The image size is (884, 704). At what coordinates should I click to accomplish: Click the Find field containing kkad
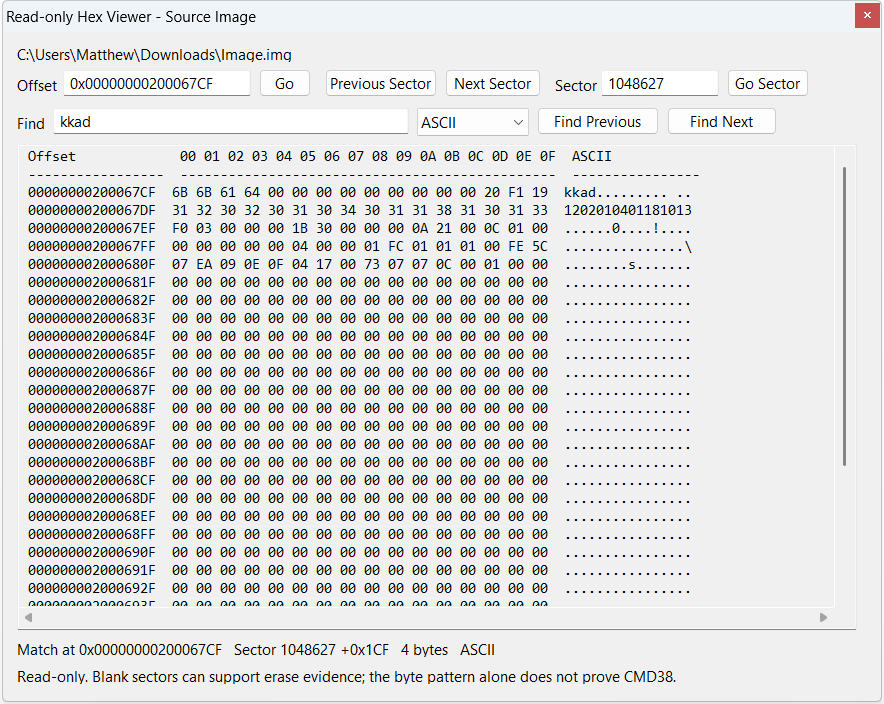point(231,122)
